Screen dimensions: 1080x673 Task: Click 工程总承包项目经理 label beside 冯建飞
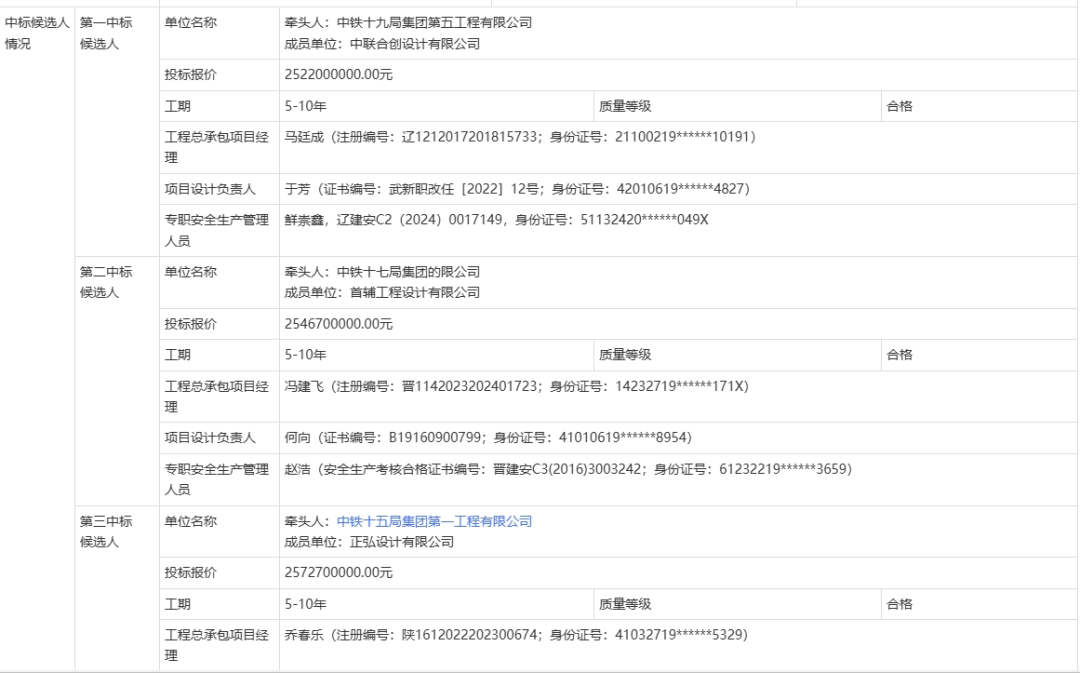tap(216, 397)
